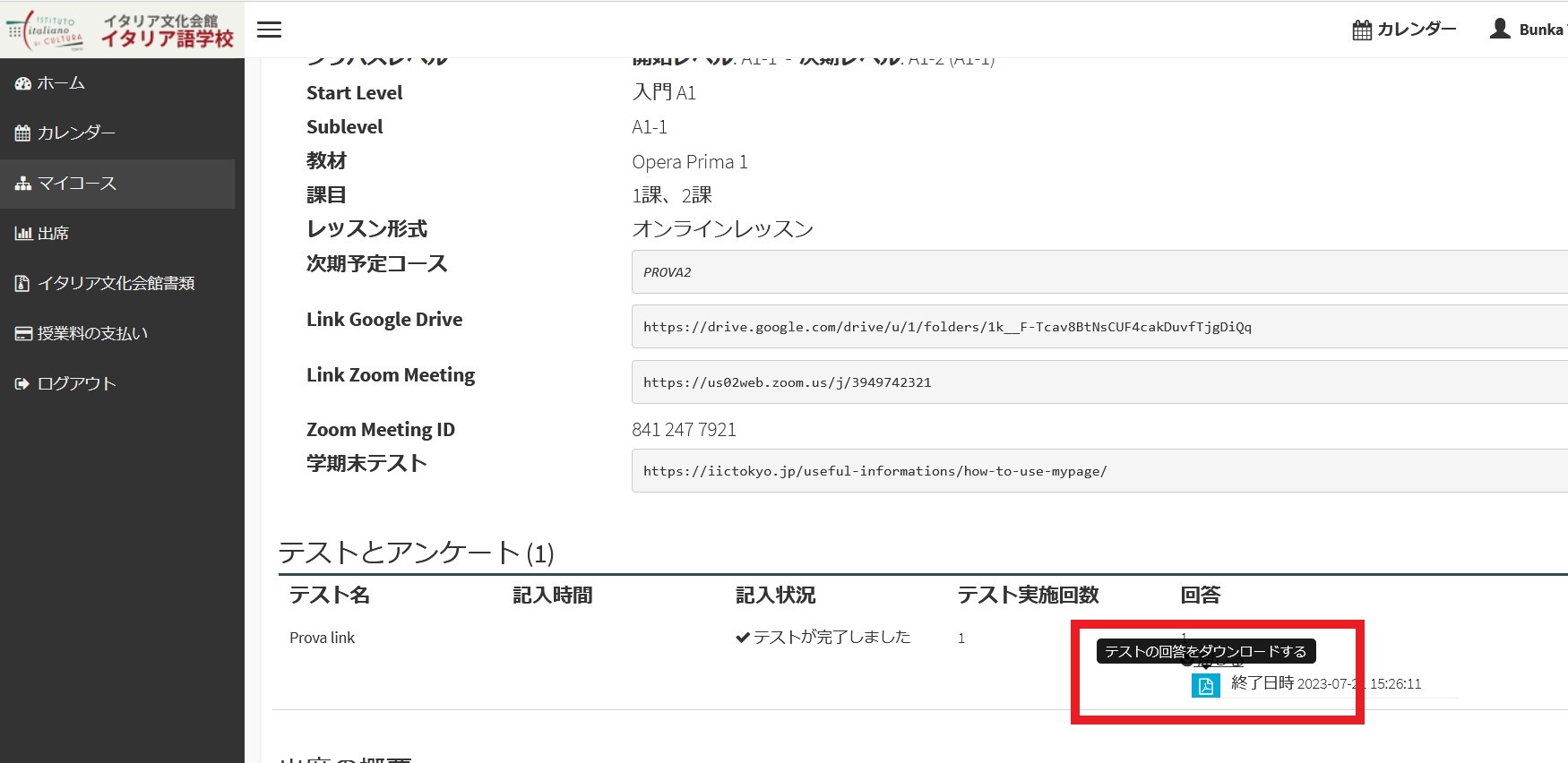Click the Zoom meeting URL field

(x=1098, y=382)
